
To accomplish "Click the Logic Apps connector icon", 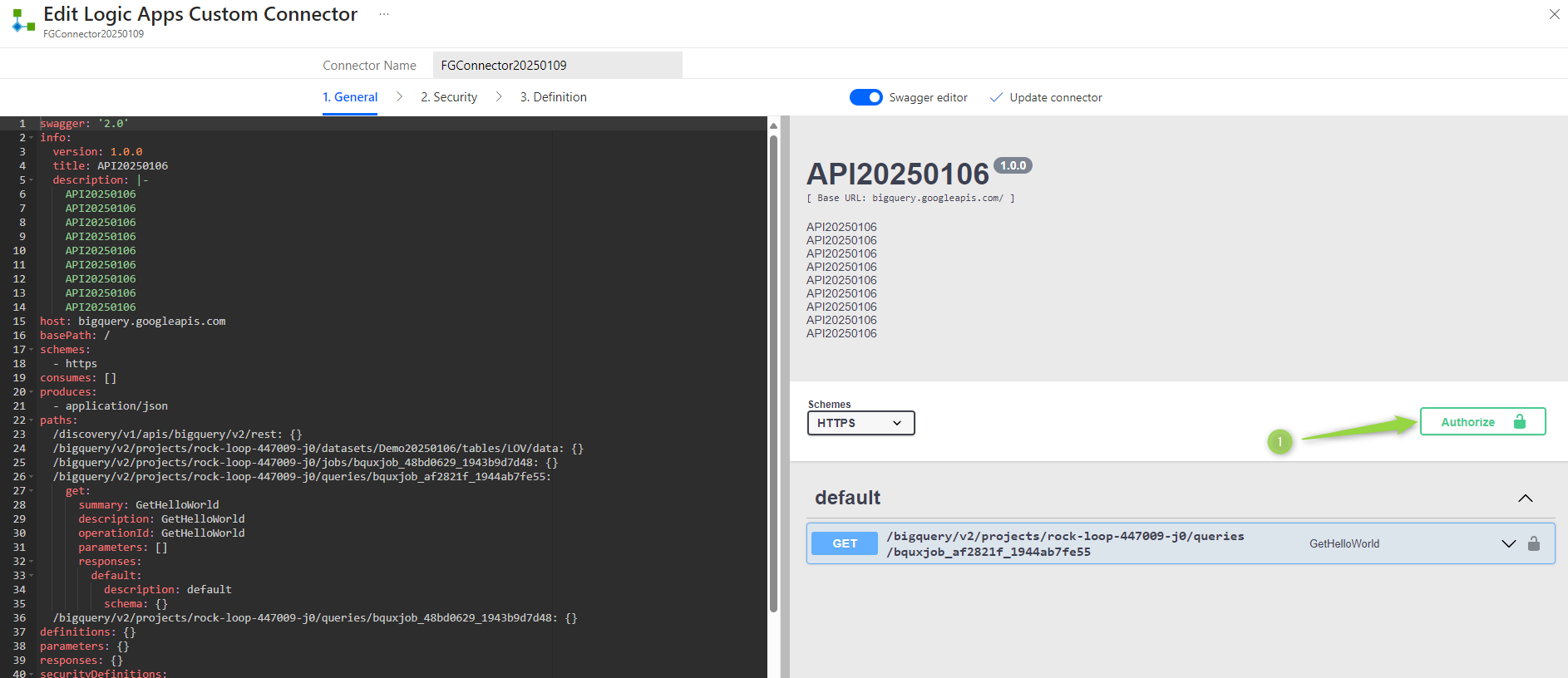I will (x=23, y=20).
